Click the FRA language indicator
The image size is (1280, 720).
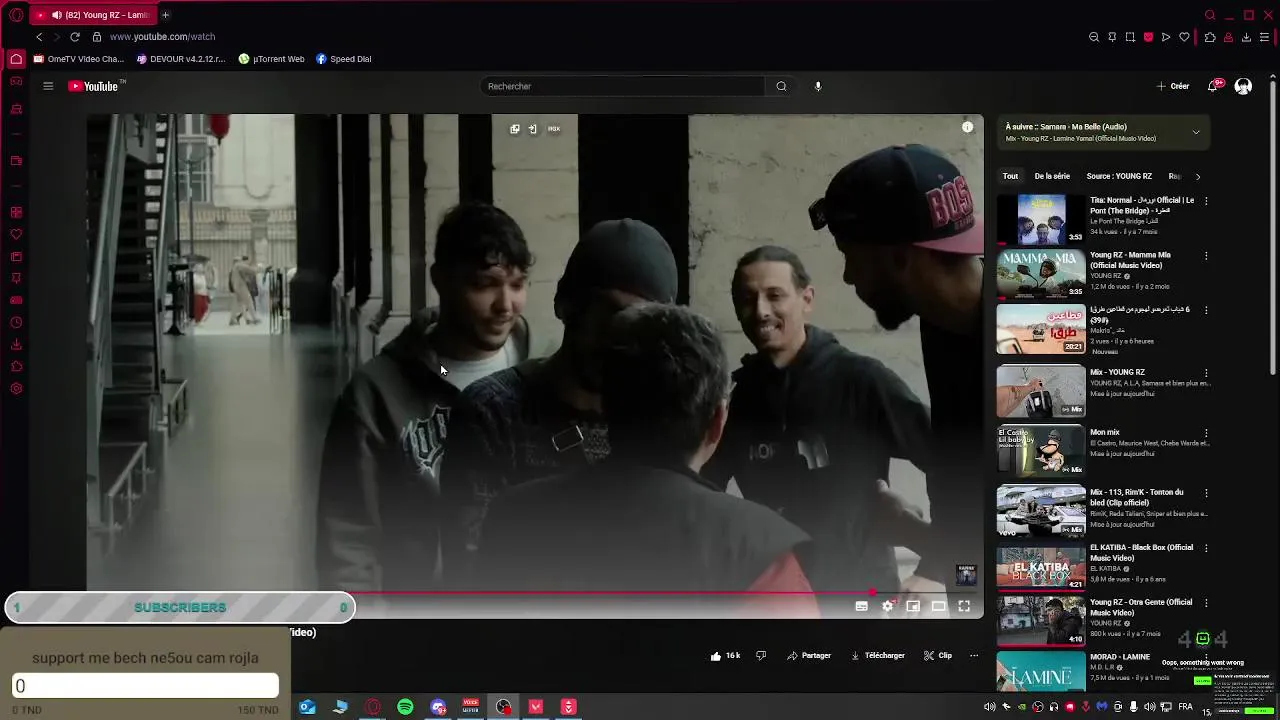tap(1185, 707)
